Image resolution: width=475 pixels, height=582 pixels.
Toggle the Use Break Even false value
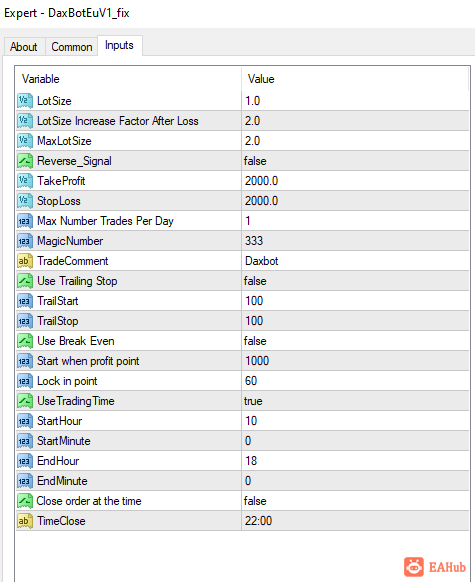point(355,341)
